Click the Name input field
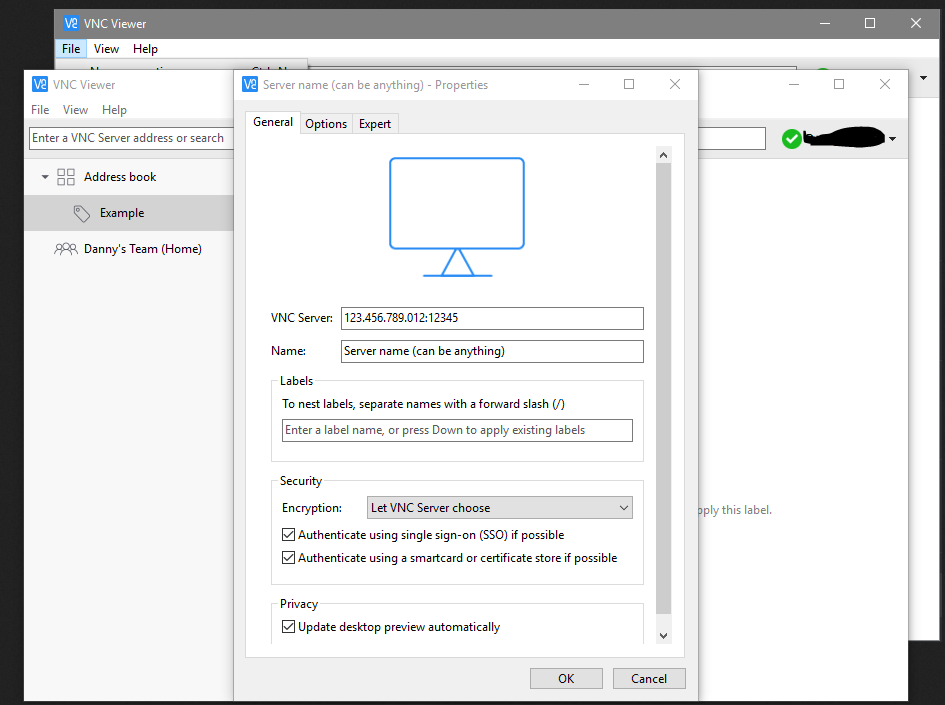Image resolution: width=945 pixels, height=705 pixels. [492, 351]
